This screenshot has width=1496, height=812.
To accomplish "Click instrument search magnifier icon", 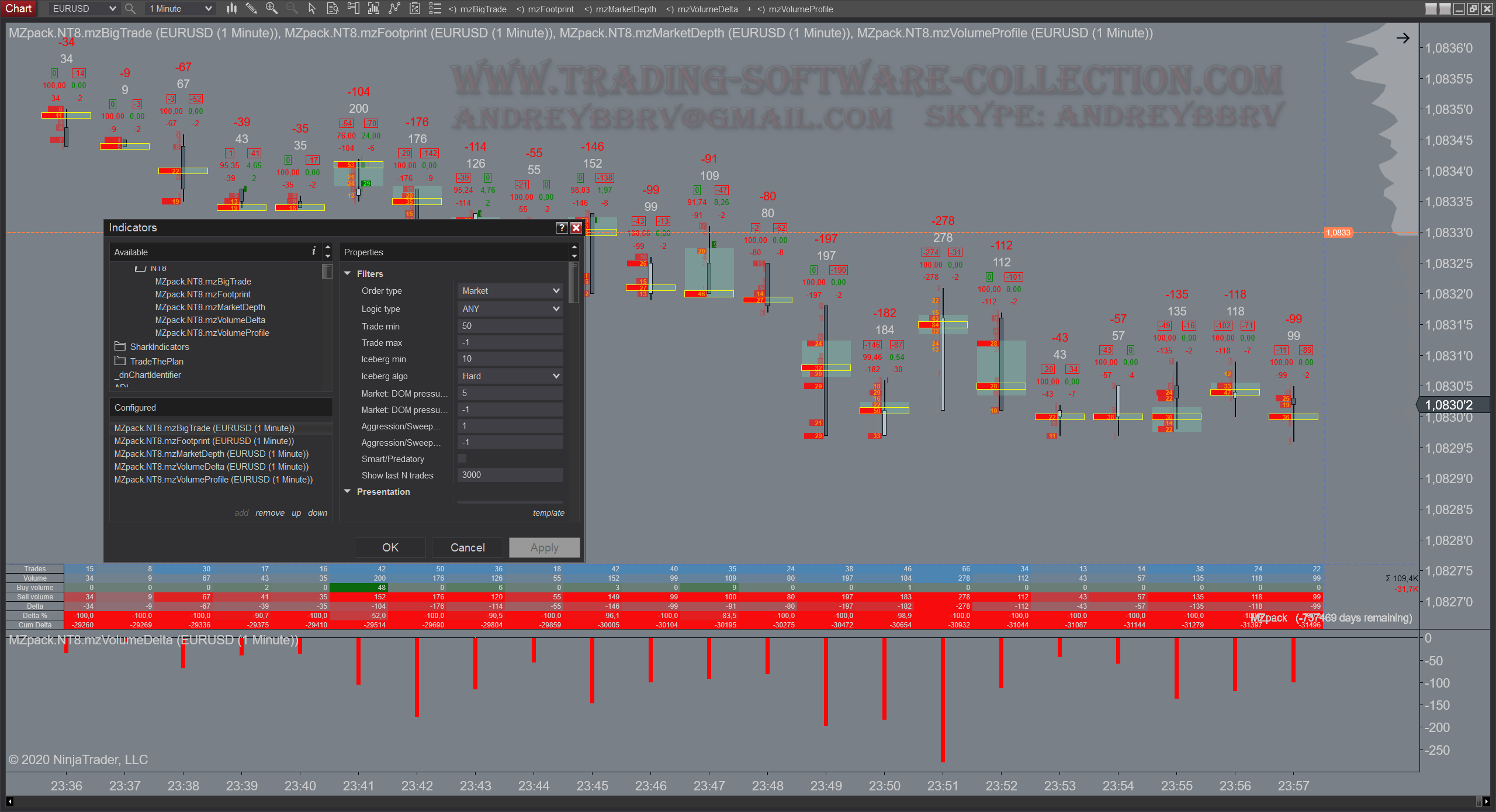I will pos(130,9).
